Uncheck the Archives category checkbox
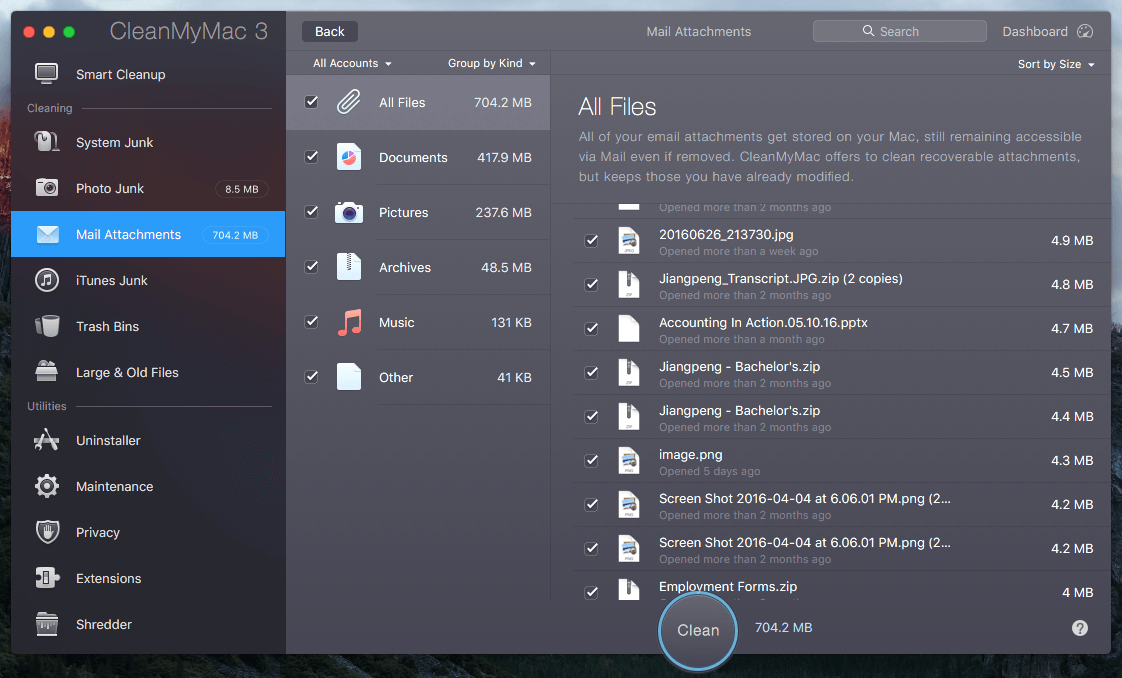Screen dimensions: 1122x678 (311, 267)
